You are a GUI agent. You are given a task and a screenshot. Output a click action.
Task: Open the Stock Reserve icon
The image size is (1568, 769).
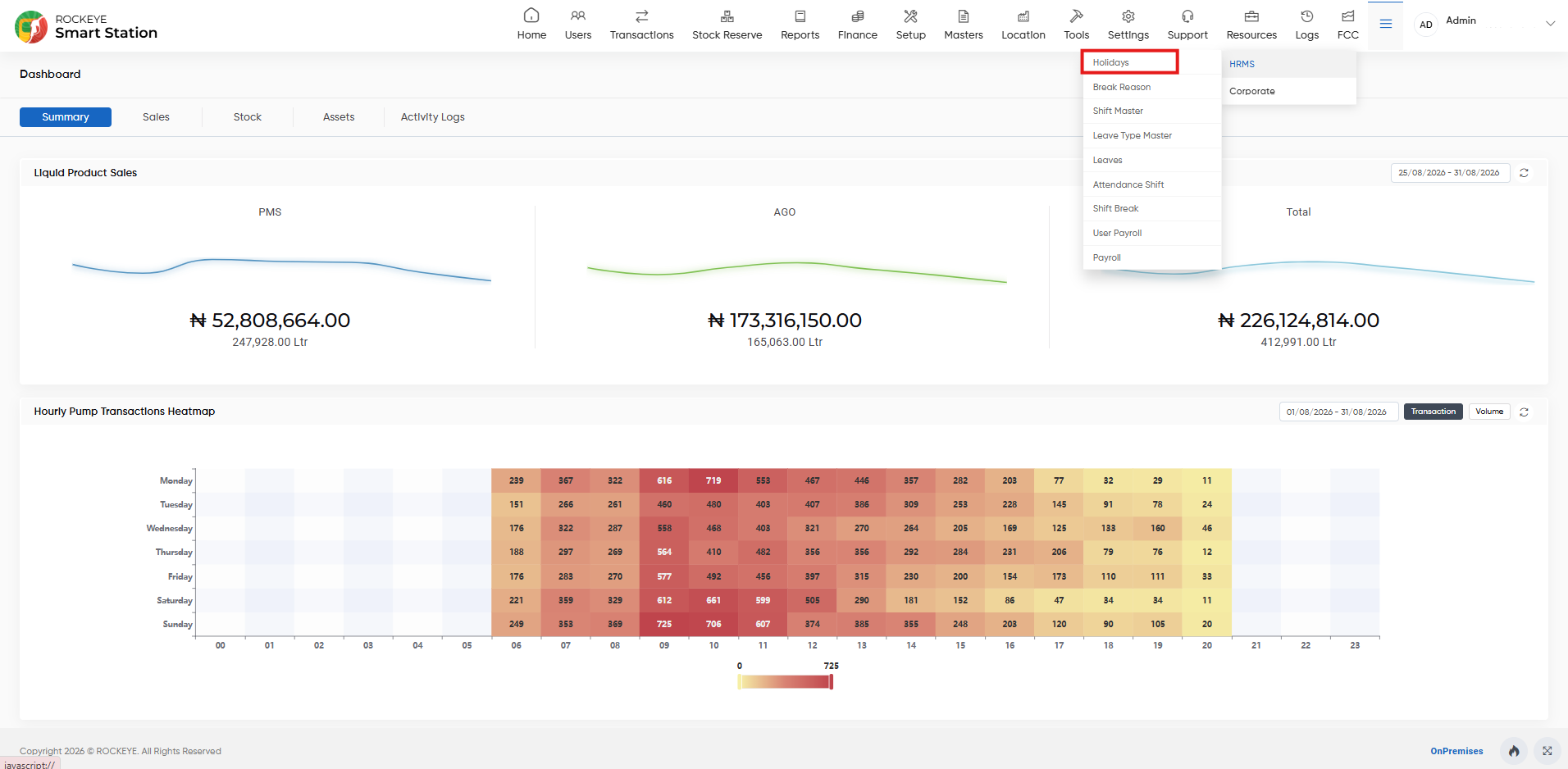(x=727, y=16)
